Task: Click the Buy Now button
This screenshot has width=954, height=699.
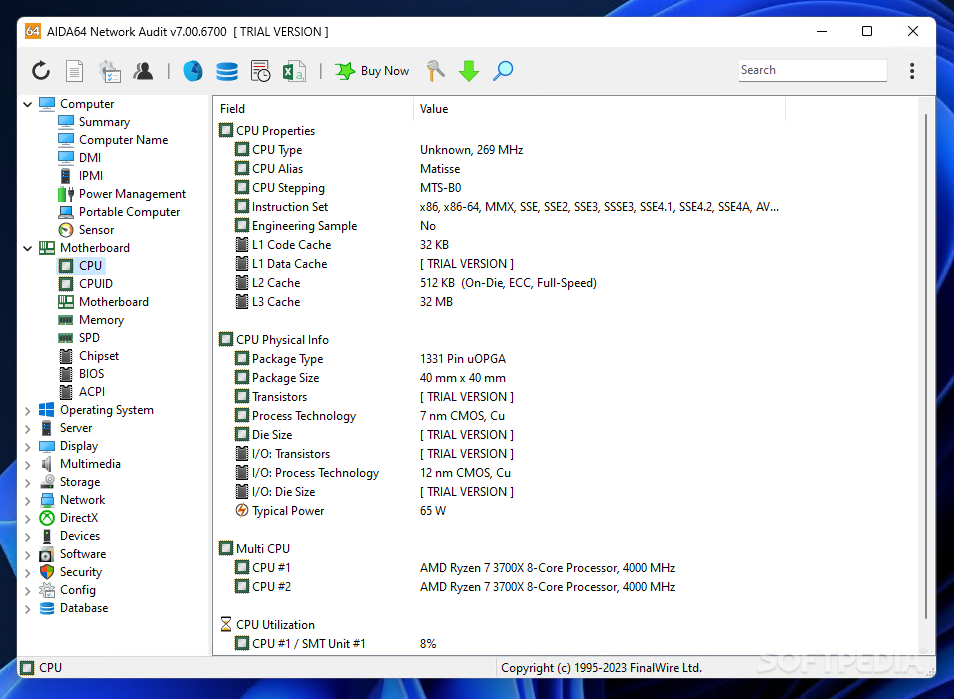Action: 372,71
